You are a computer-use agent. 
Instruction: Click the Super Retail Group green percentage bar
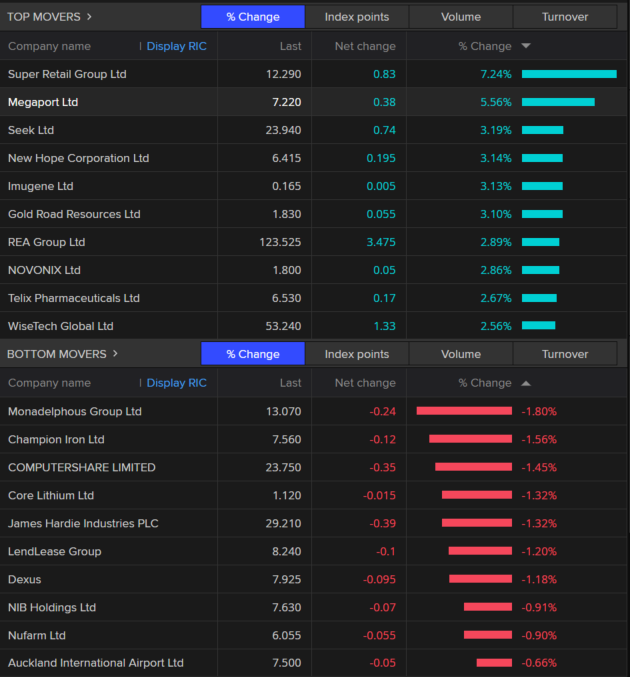pos(569,74)
